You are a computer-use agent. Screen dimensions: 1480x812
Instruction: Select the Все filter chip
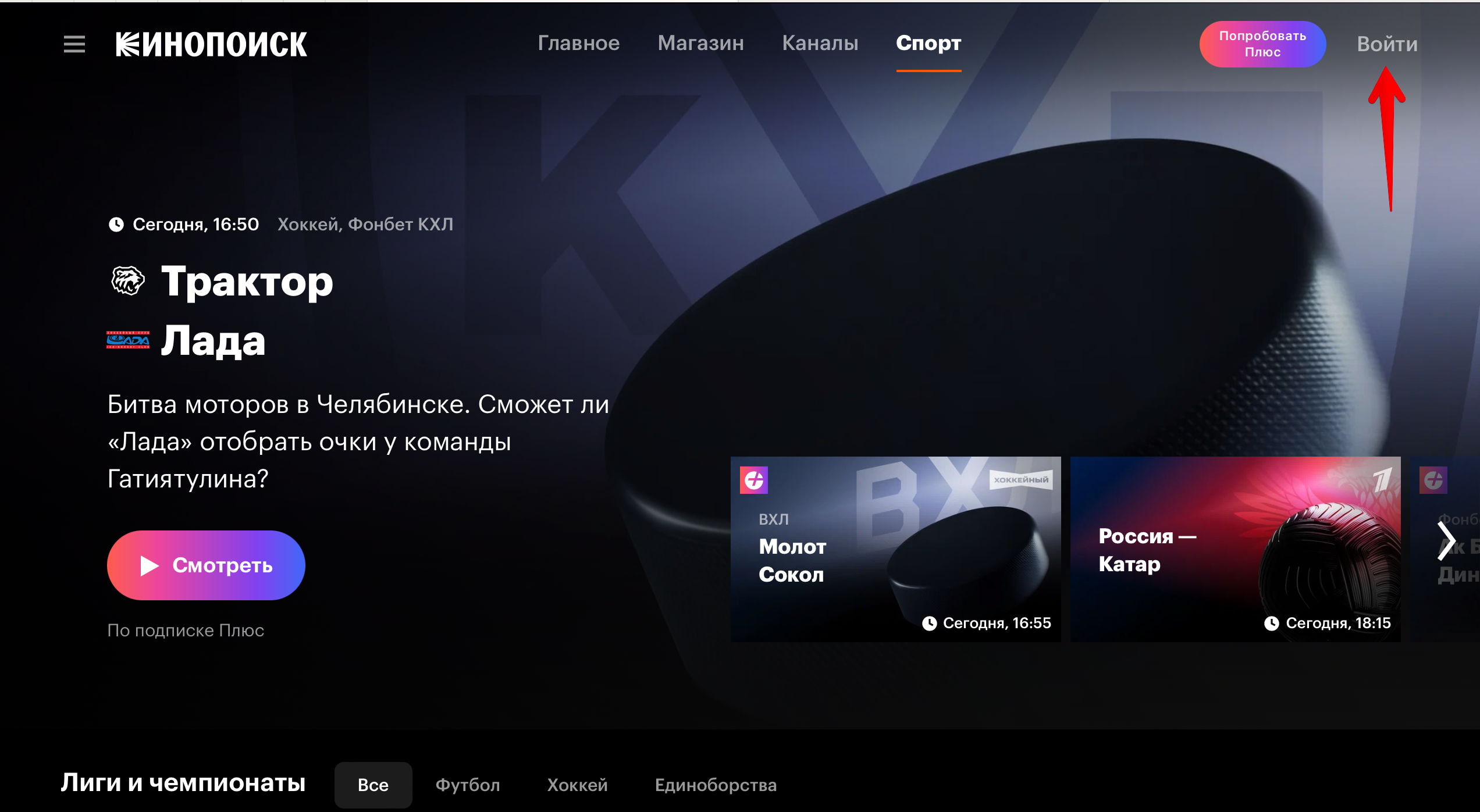point(373,785)
